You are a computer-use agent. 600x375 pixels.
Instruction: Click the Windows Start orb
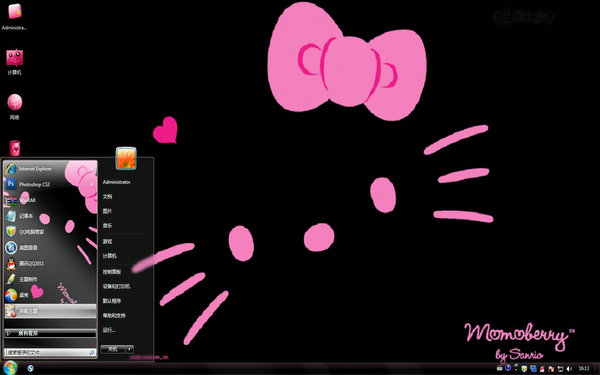point(10,368)
